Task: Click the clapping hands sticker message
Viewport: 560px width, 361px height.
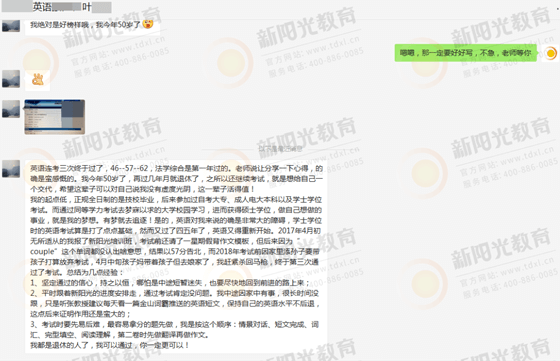Action: [38, 79]
